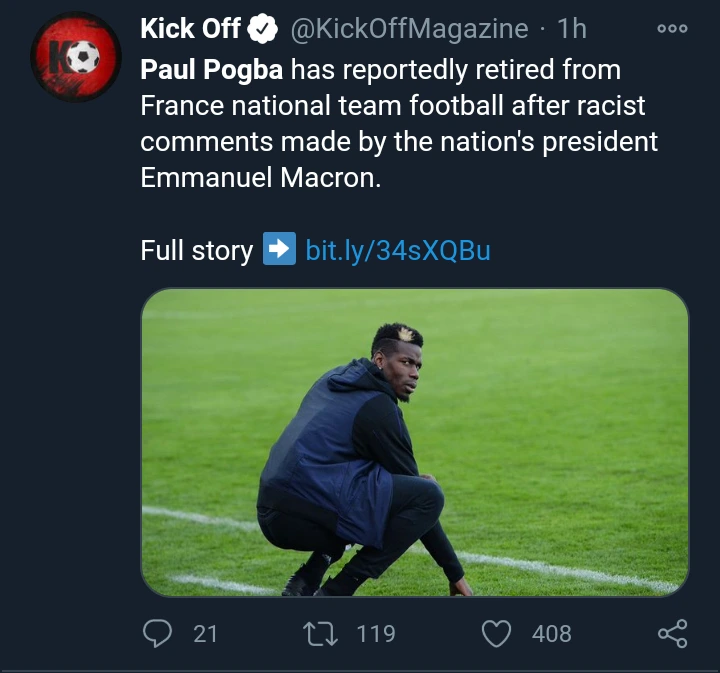Open the Paul Pogba photo
The width and height of the screenshot is (720, 673).
pos(414,443)
